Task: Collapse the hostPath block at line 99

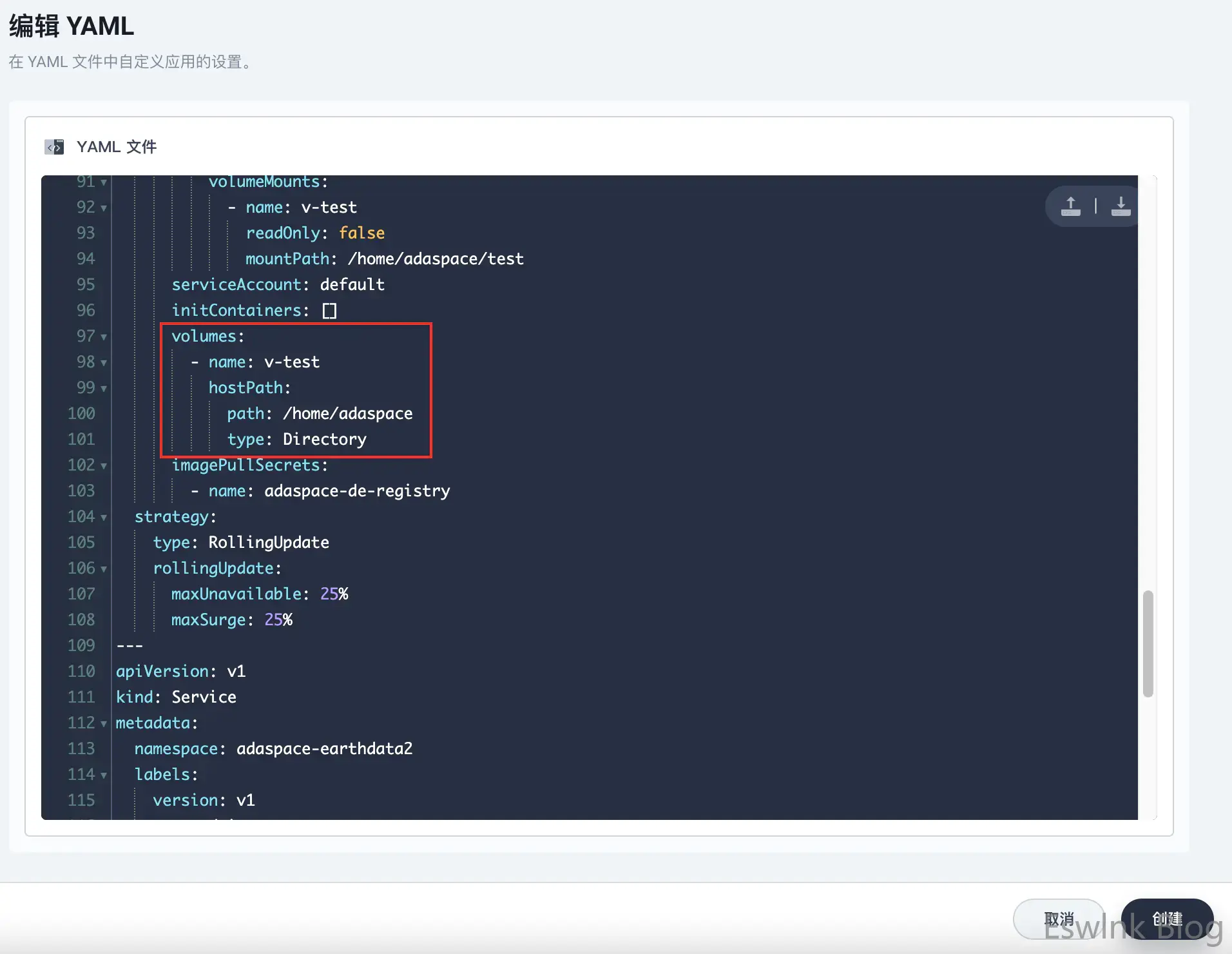Action: (104, 388)
